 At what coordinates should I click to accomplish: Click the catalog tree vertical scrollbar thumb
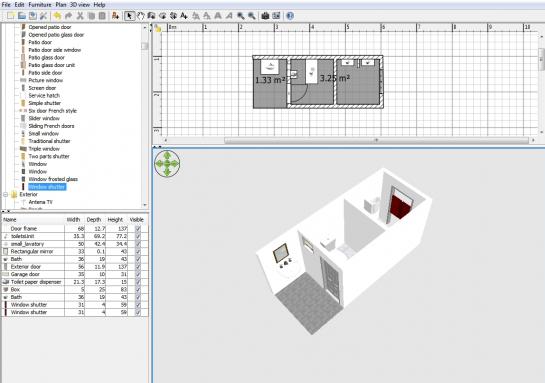pos(145,46)
